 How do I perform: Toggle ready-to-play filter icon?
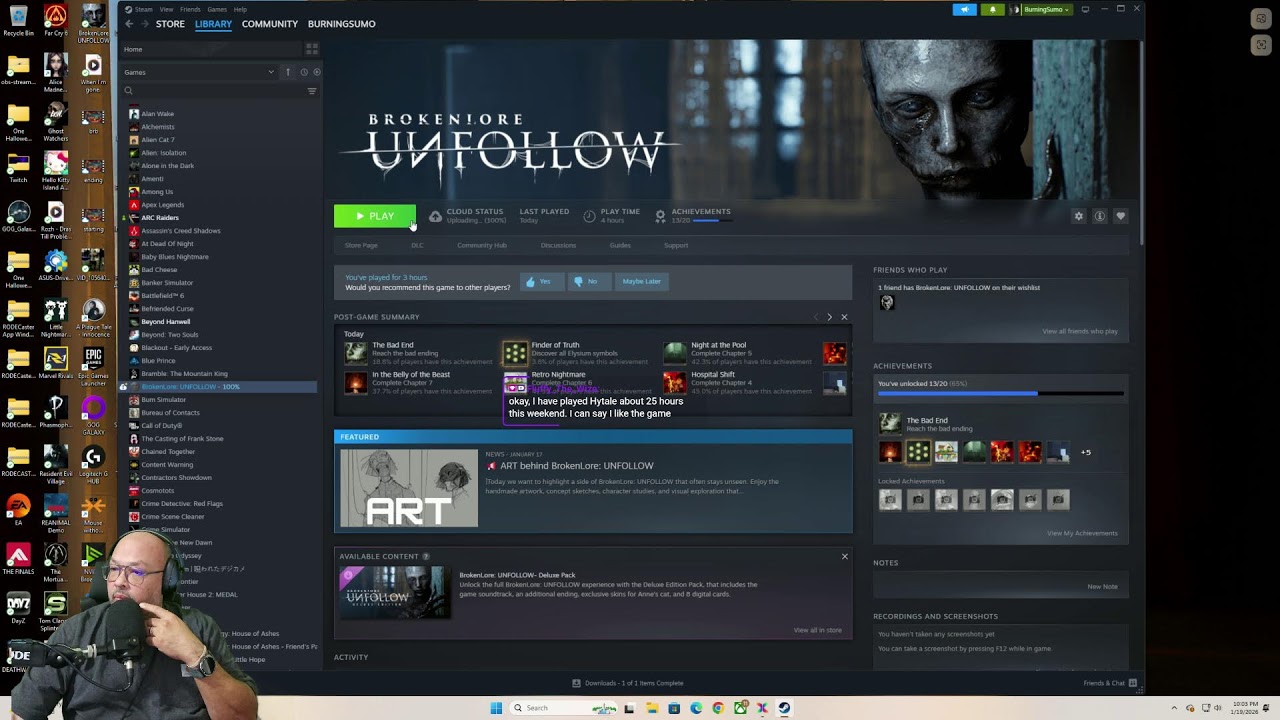point(317,72)
